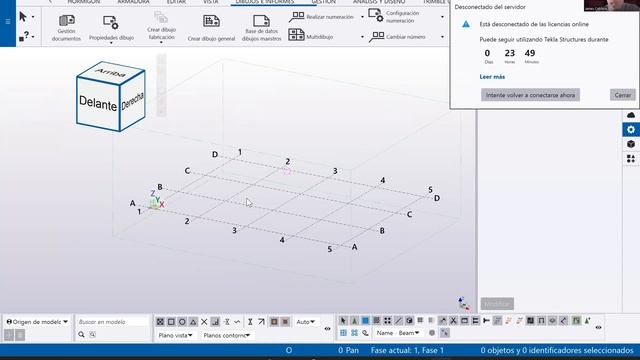The height and width of the screenshot is (360, 640).
Task: Click Cambiar número
Action: click(x=398, y=37)
